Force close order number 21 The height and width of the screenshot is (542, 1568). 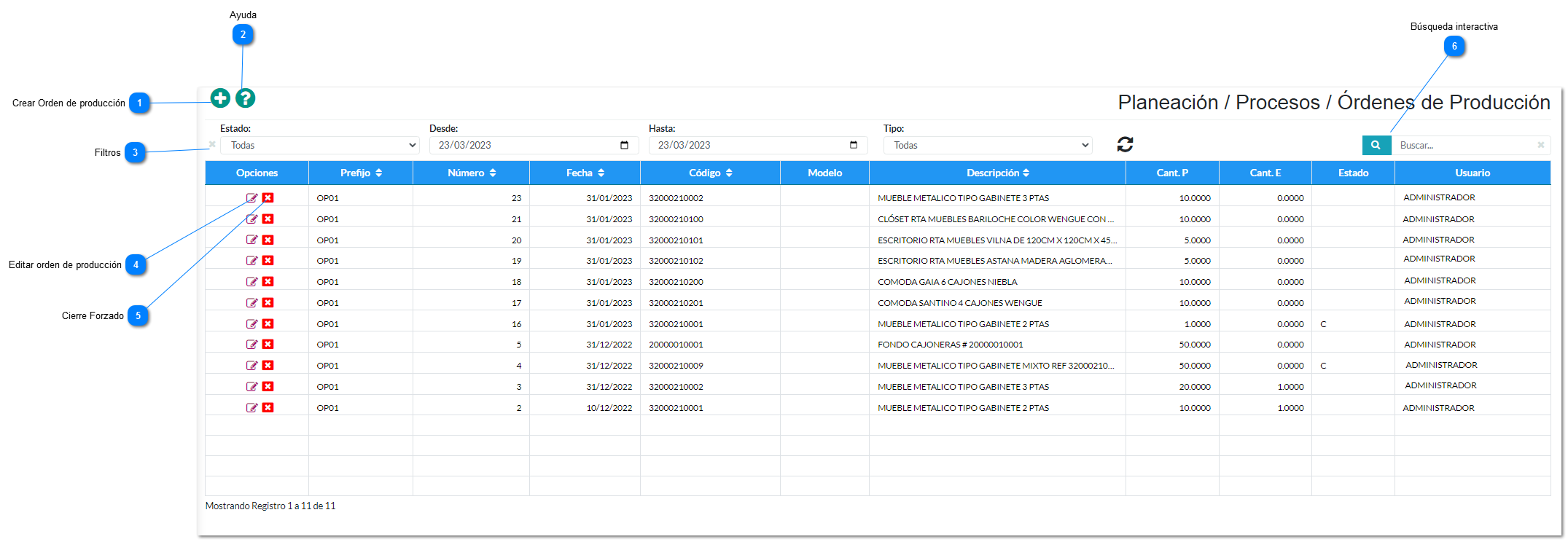[x=268, y=219]
